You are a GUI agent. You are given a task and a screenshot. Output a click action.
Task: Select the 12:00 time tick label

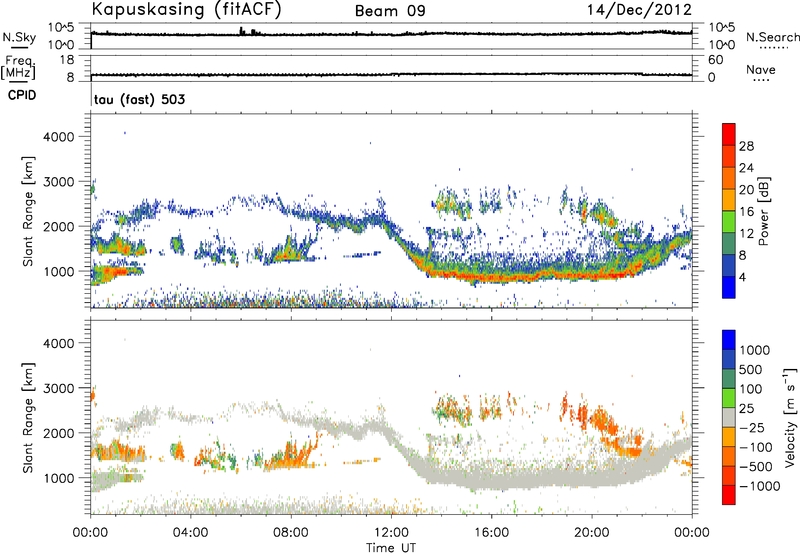point(391,532)
